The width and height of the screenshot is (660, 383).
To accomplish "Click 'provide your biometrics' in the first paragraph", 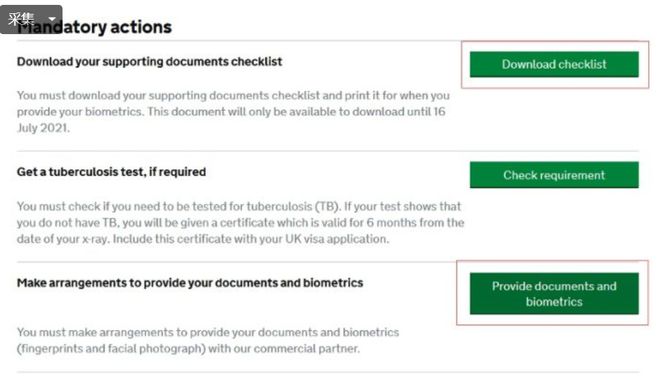I will [x=79, y=112].
